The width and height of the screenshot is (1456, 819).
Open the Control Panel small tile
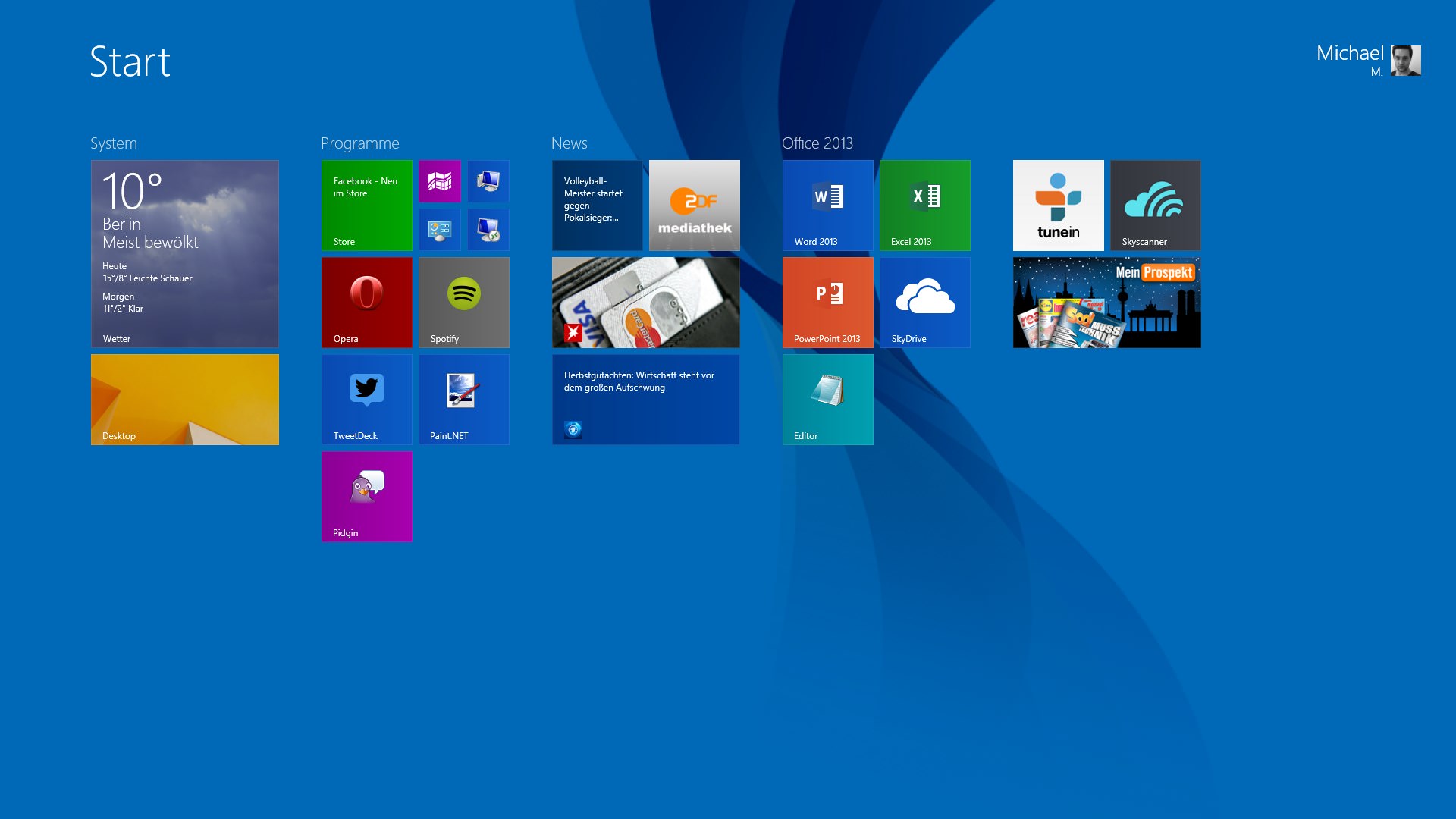(440, 230)
